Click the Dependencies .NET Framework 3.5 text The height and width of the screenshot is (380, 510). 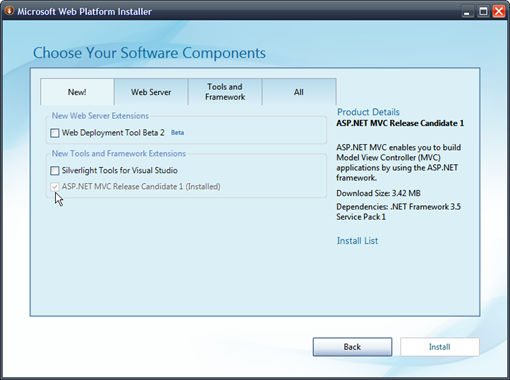(399, 212)
